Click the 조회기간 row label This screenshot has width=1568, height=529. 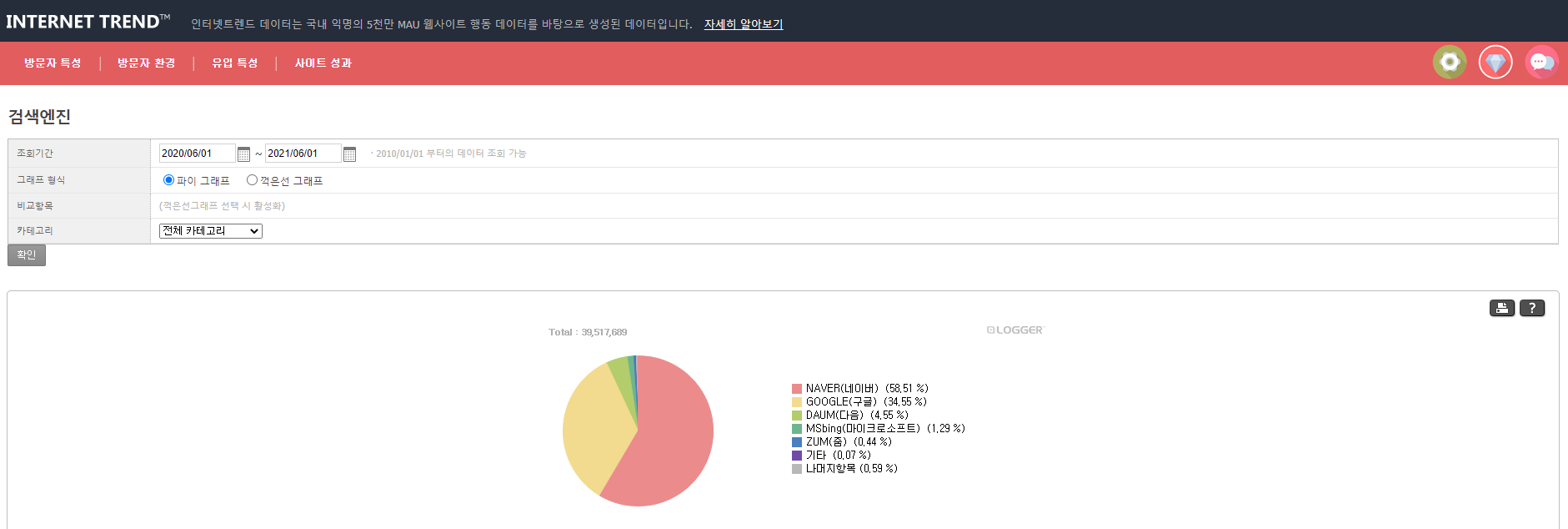point(35,154)
